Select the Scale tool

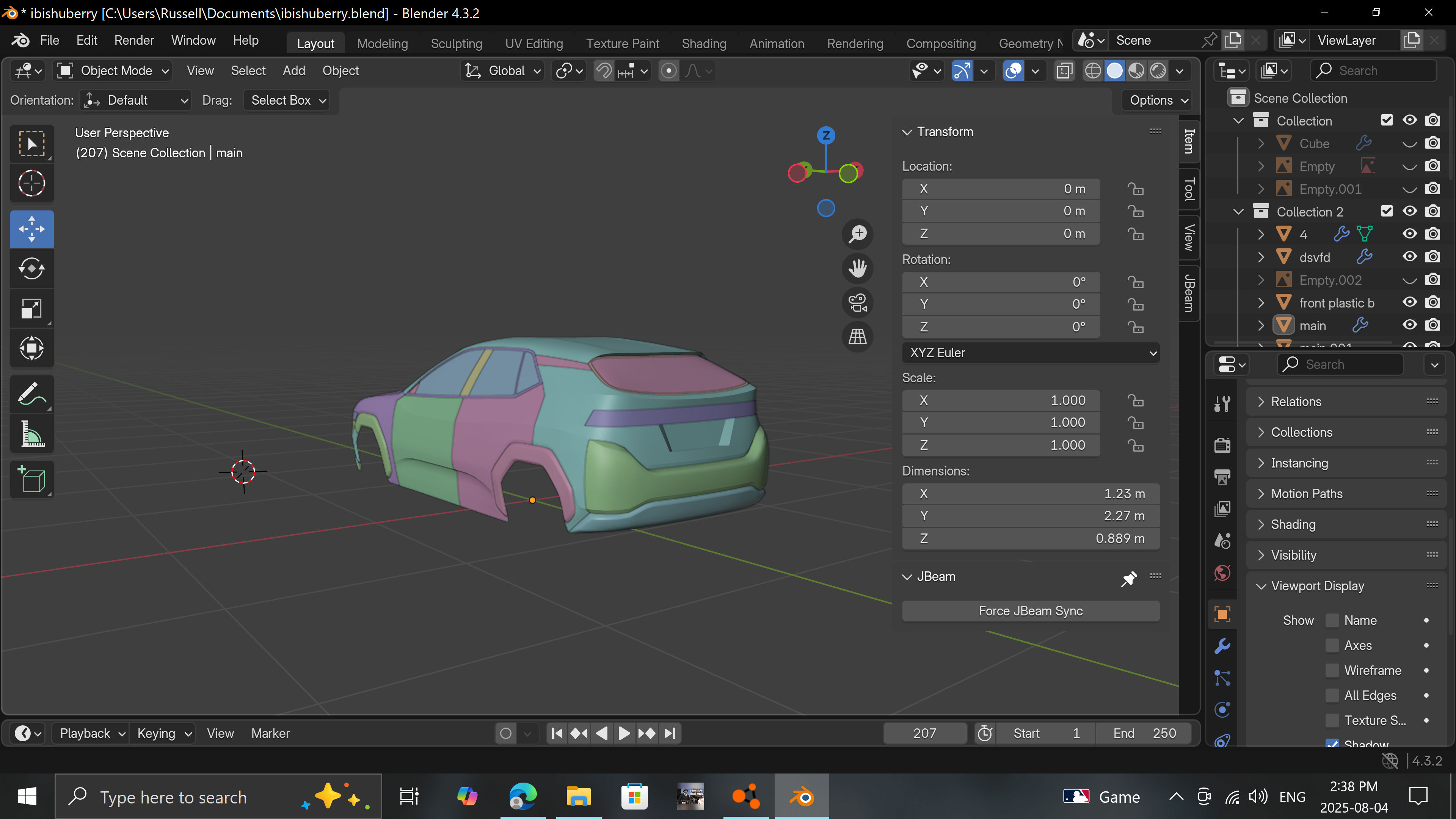(x=31, y=309)
